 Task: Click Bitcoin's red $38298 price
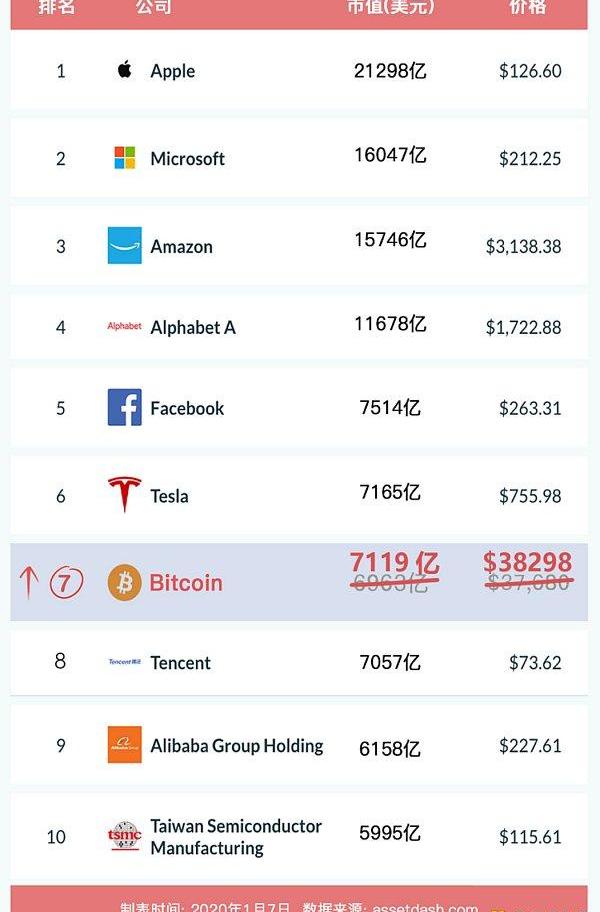(527, 562)
